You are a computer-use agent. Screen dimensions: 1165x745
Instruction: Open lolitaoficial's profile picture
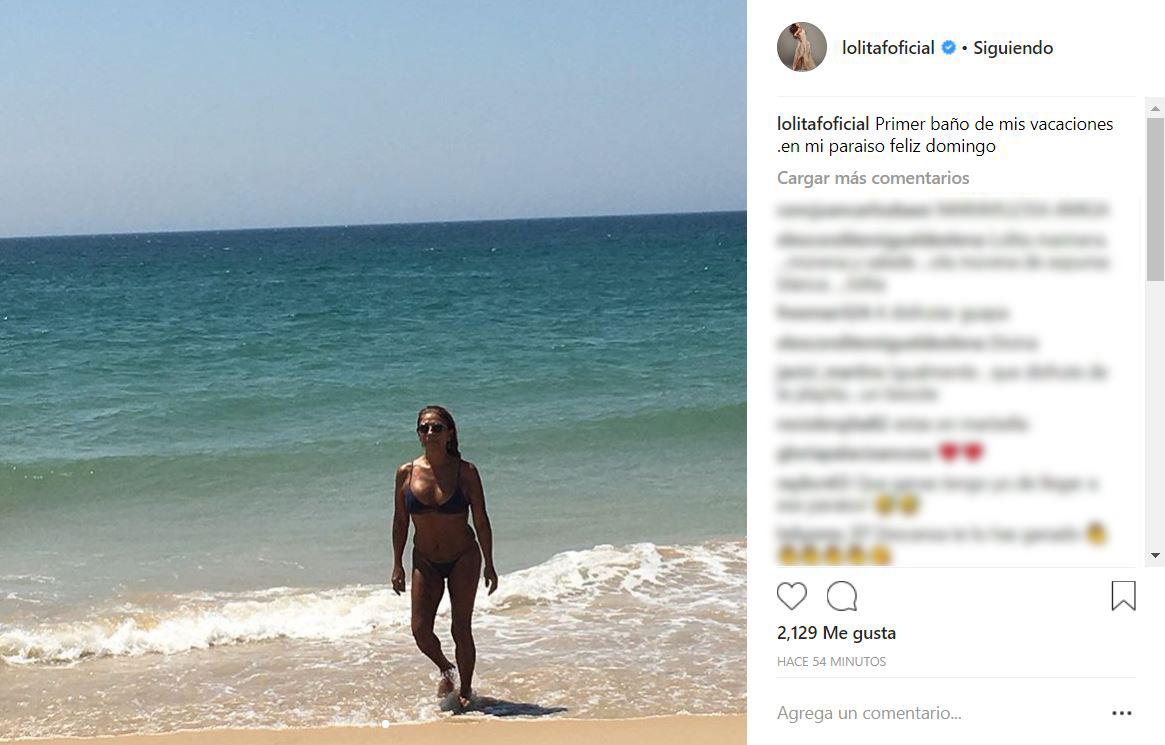[802, 47]
